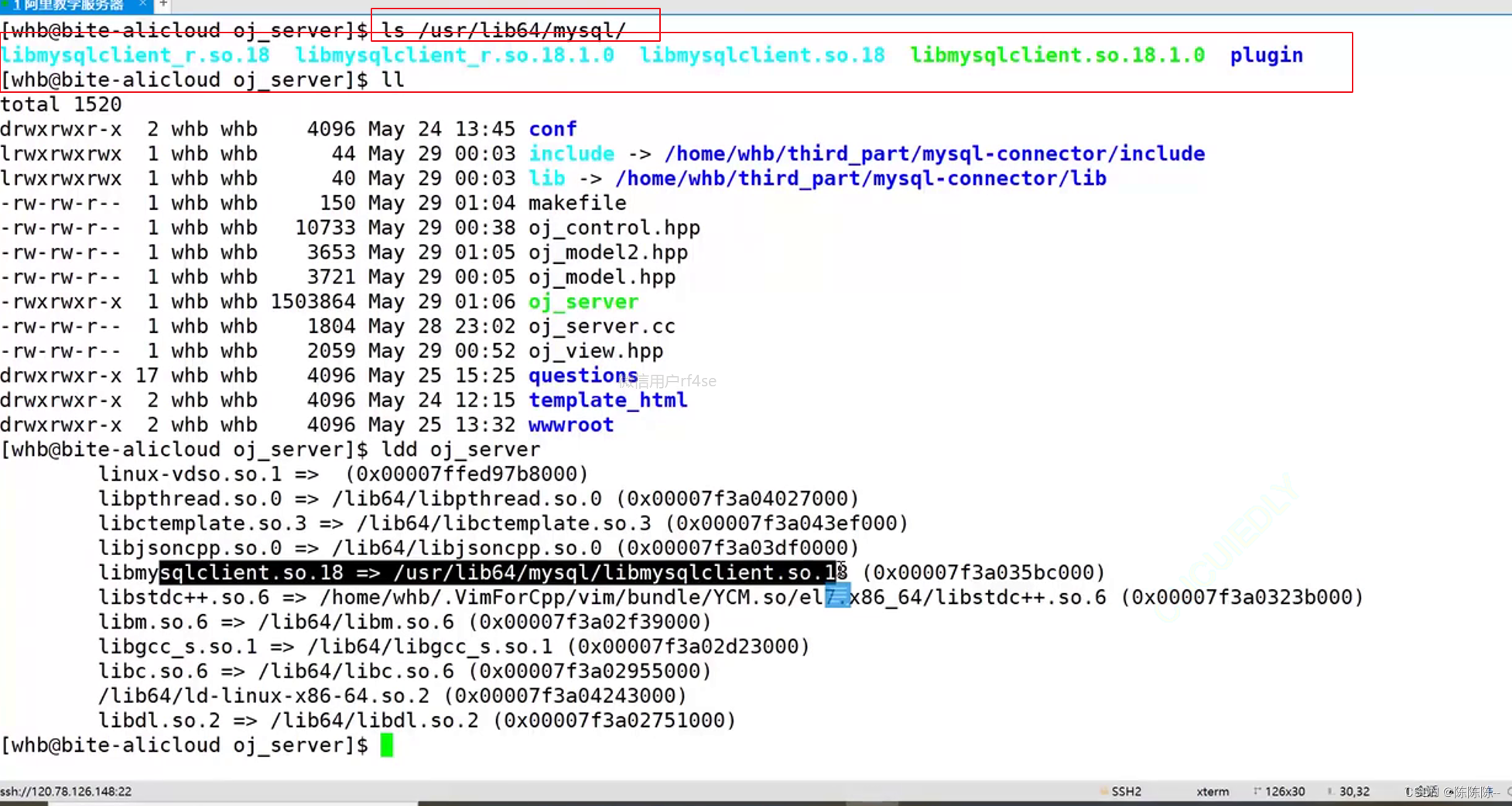The image size is (1512, 806).
Task: Click libmysqlclient_r.so.18 in ls output
Action: click(x=135, y=55)
